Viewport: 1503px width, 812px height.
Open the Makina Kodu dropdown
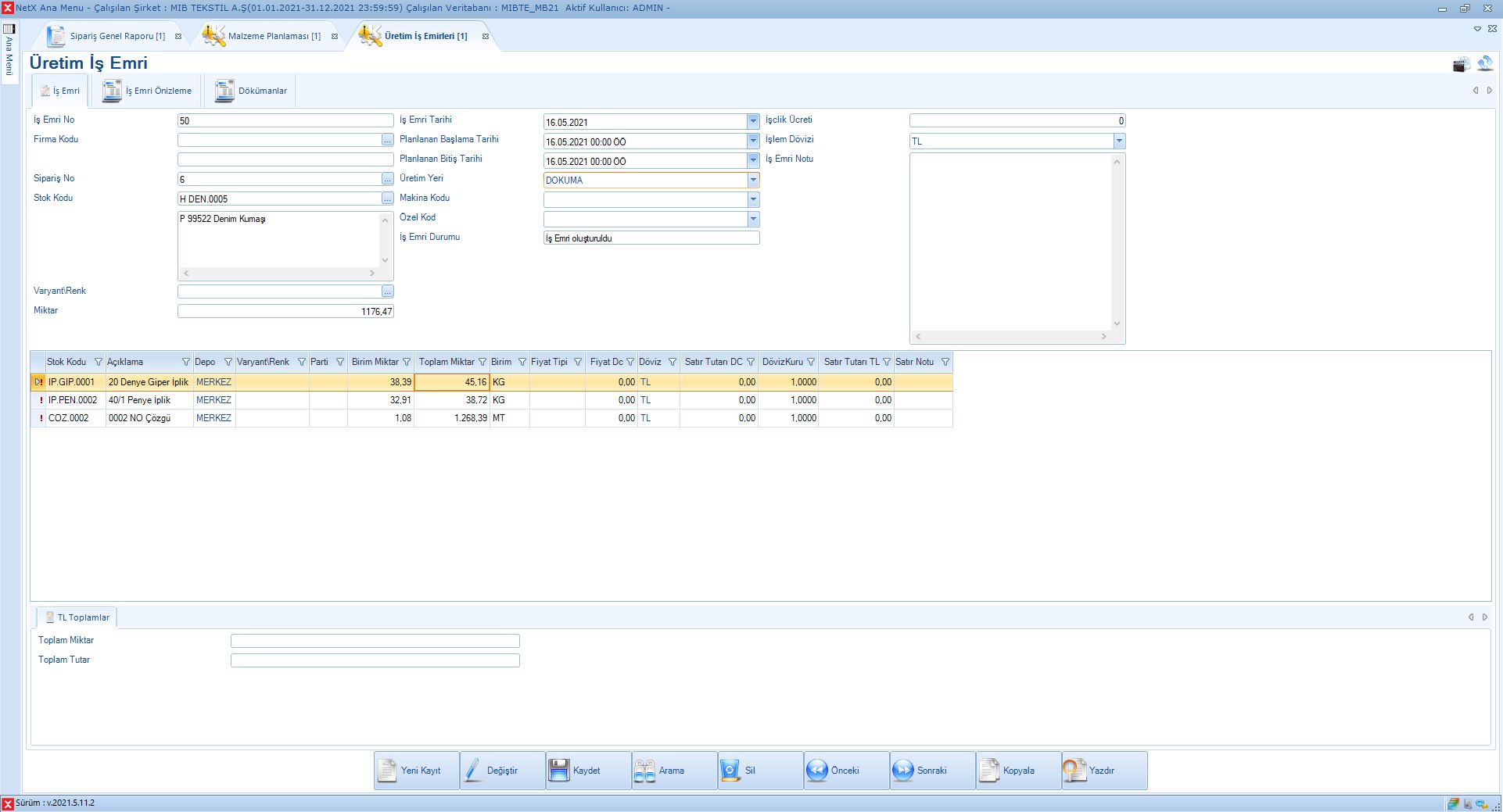[753, 199]
